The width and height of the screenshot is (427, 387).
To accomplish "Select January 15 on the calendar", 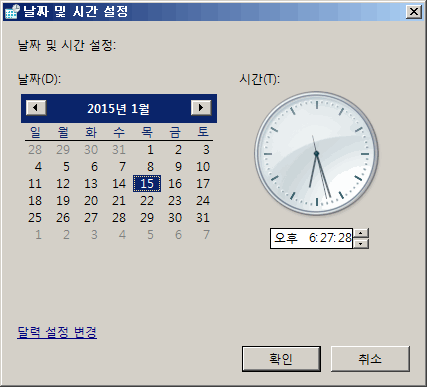I will point(147,184).
